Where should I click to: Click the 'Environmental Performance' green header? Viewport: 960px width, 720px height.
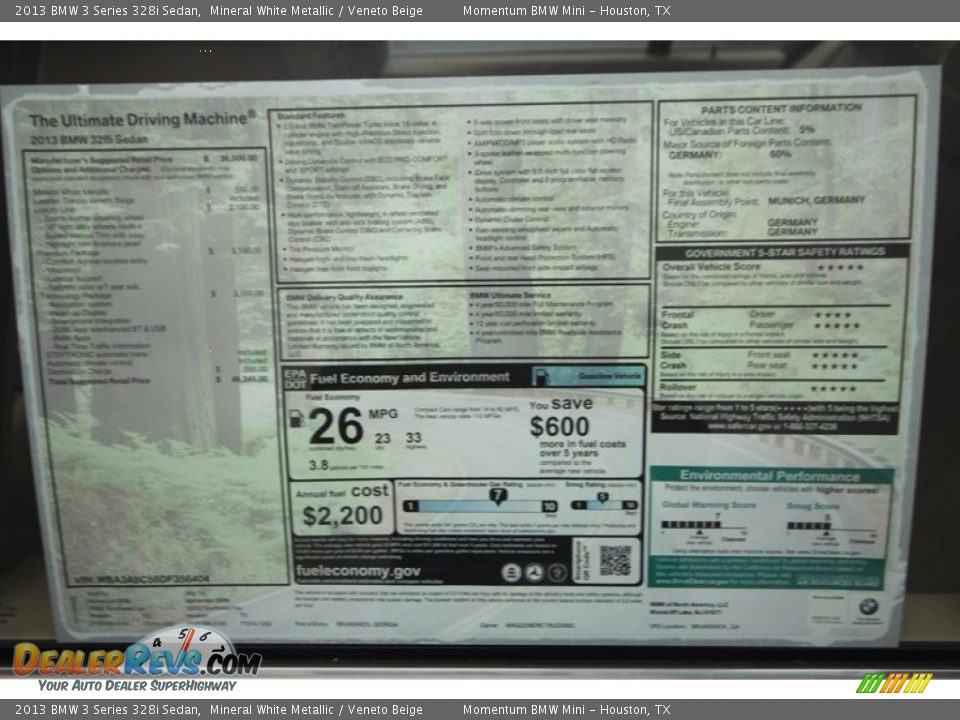pos(770,476)
